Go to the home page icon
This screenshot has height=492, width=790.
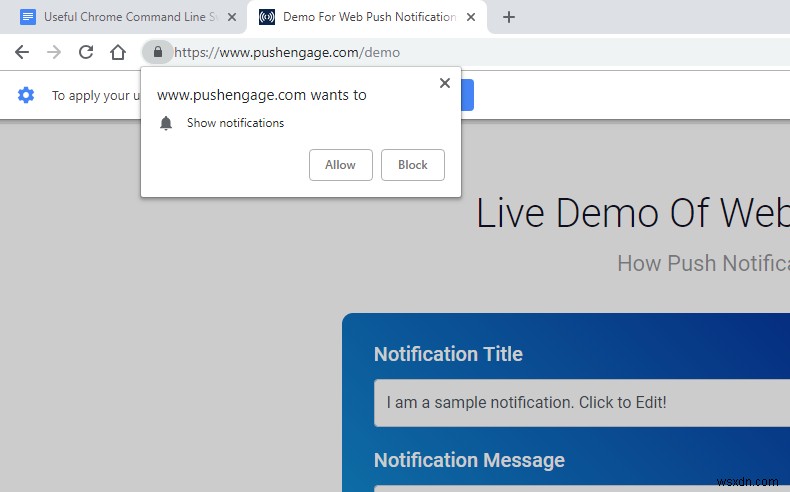point(118,52)
